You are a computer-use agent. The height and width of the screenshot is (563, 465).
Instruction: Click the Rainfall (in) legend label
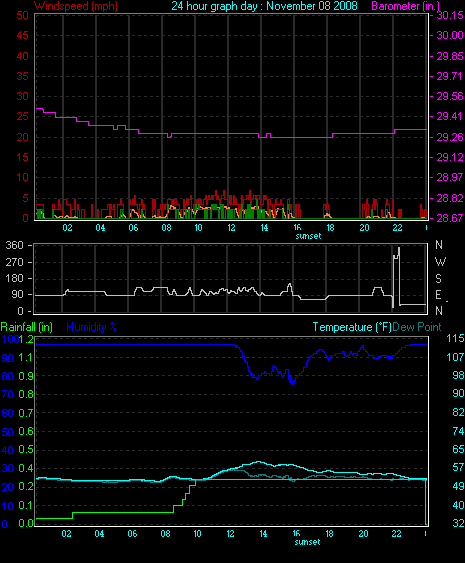coord(27,327)
